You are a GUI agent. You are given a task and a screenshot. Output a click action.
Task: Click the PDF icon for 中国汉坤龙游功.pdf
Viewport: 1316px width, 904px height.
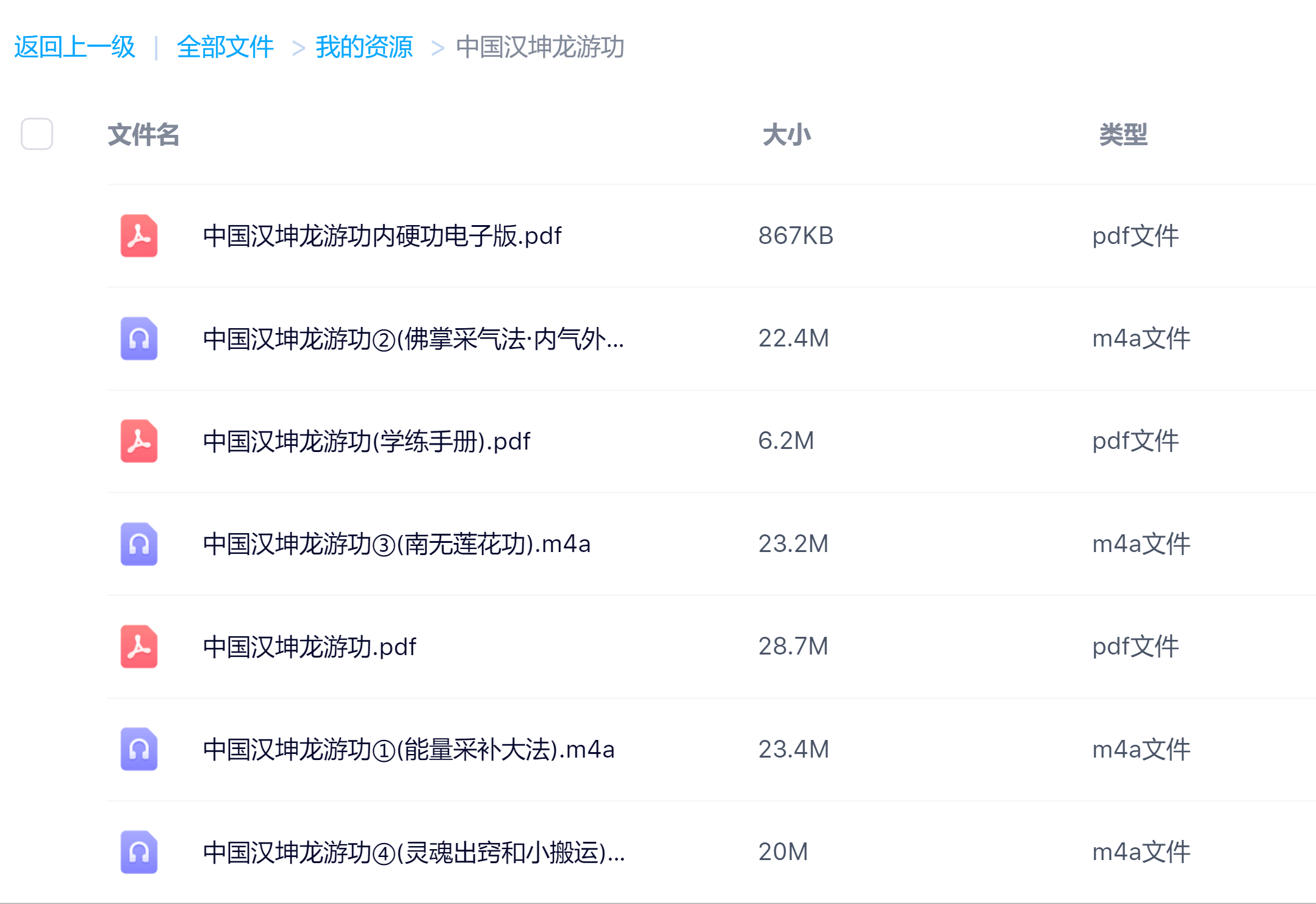coord(138,647)
